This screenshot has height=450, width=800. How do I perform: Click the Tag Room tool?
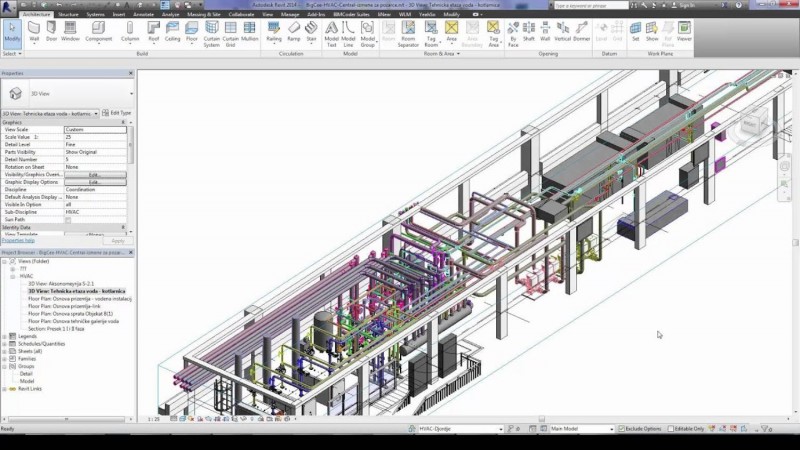coord(431,34)
